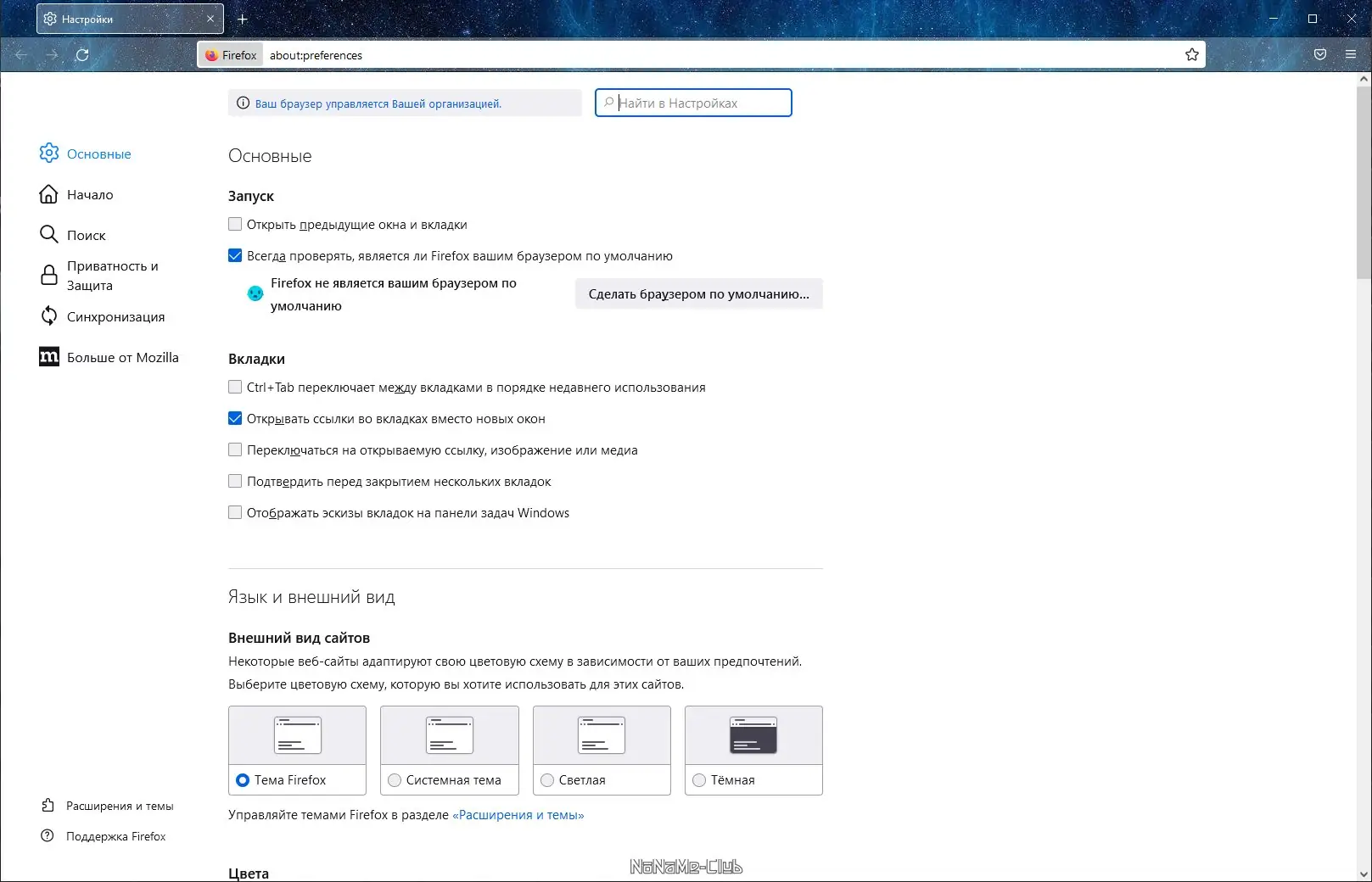
Task: Click the sync arrows icon for Синхронизация
Action: point(49,315)
